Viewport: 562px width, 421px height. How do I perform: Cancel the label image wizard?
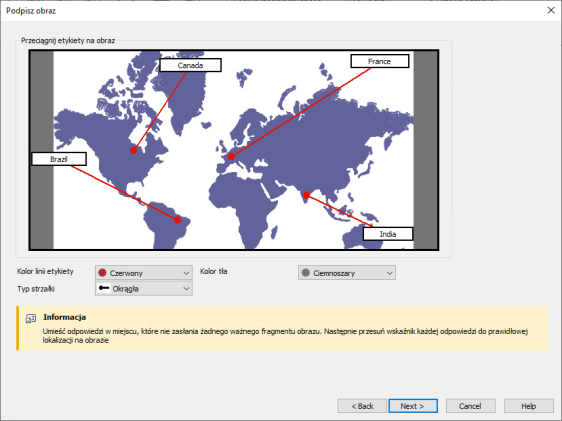(x=471, y=406)
